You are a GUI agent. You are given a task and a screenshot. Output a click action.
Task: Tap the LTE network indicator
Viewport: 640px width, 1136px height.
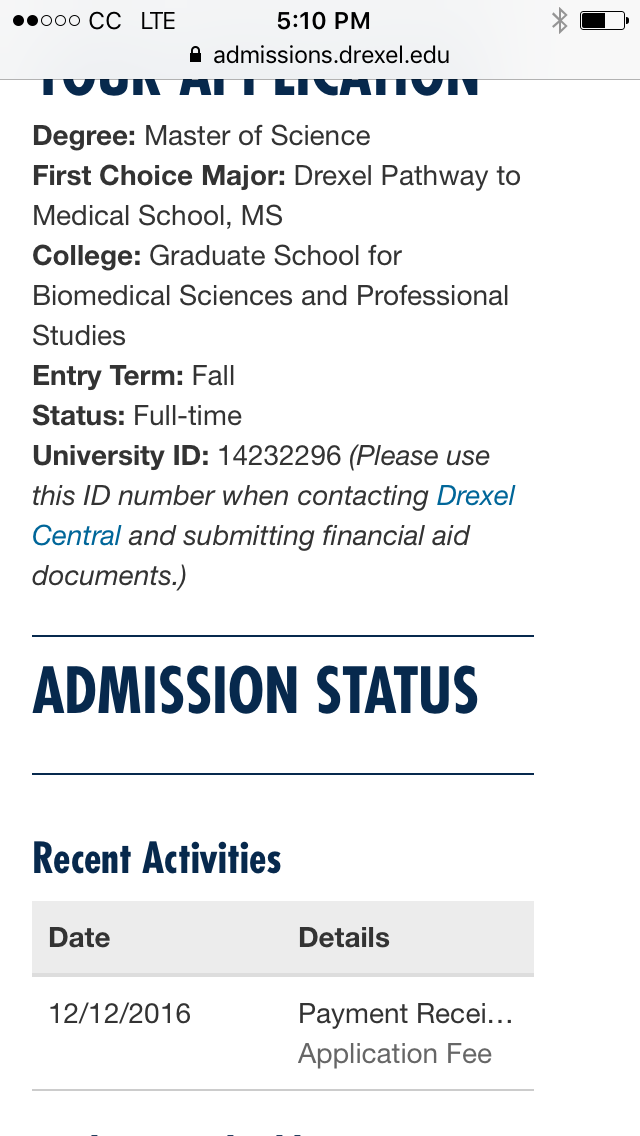[158, 21]
